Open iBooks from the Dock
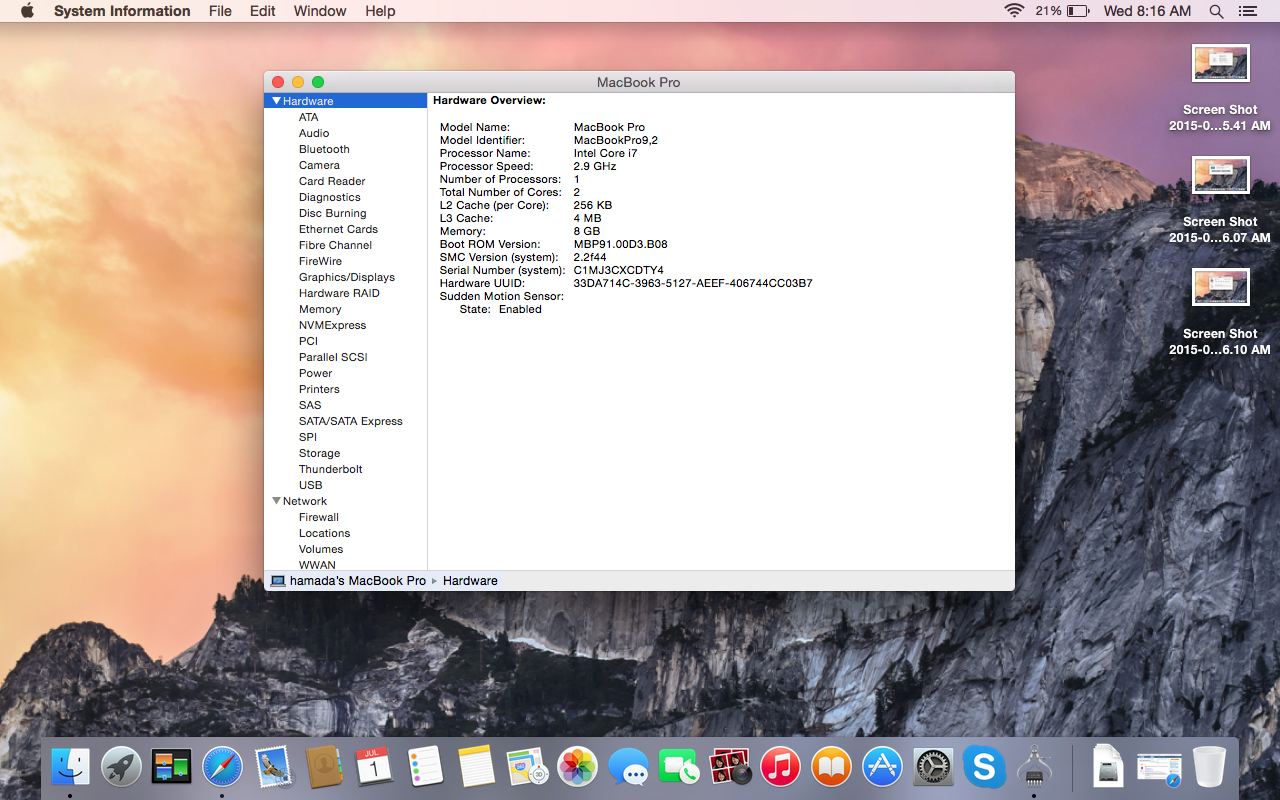Viewport: 1280px width, 800px height. click(831, 767)
